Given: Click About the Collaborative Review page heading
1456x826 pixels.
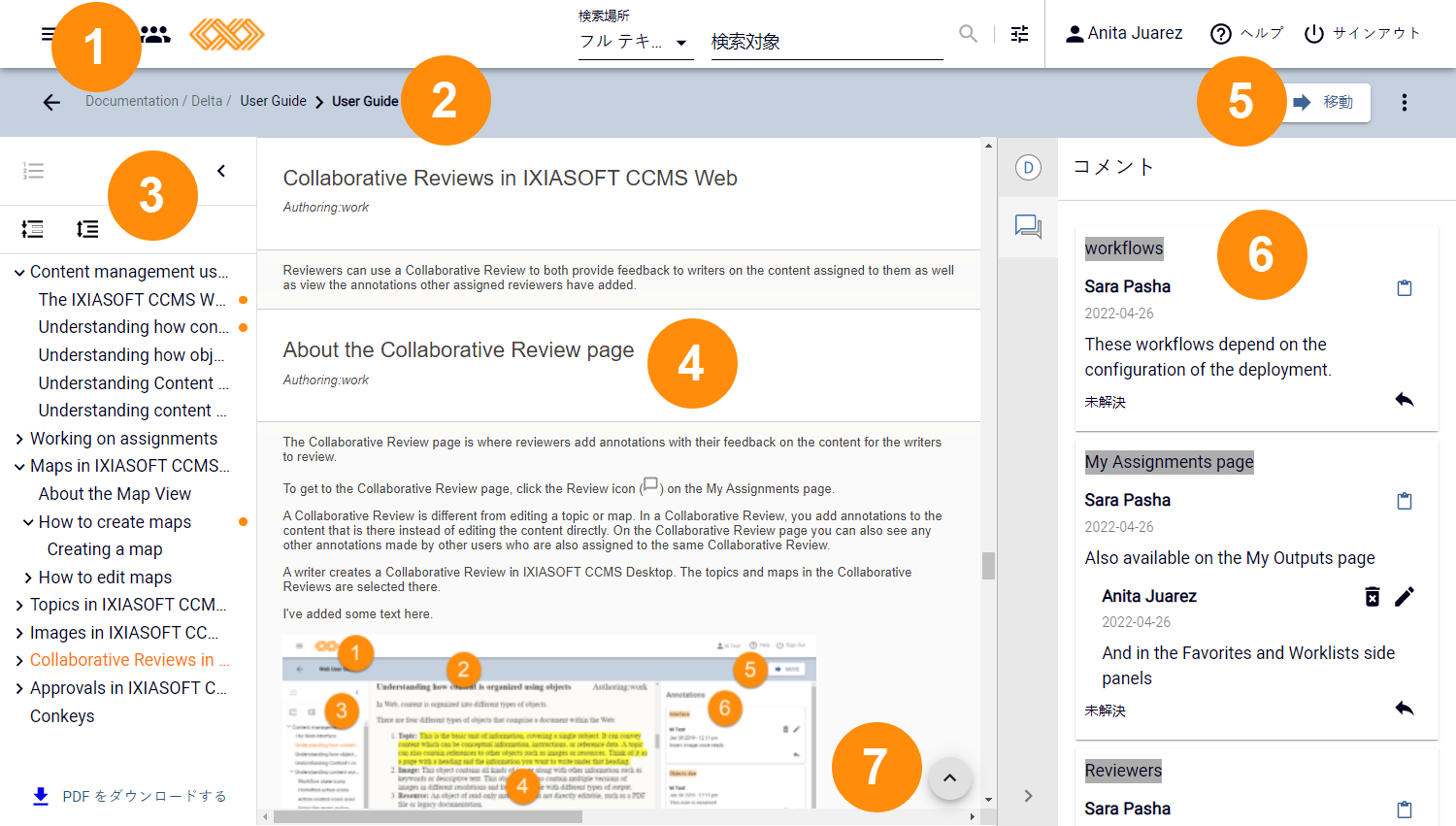Looking at the screenshot, I should click(458, 350).
